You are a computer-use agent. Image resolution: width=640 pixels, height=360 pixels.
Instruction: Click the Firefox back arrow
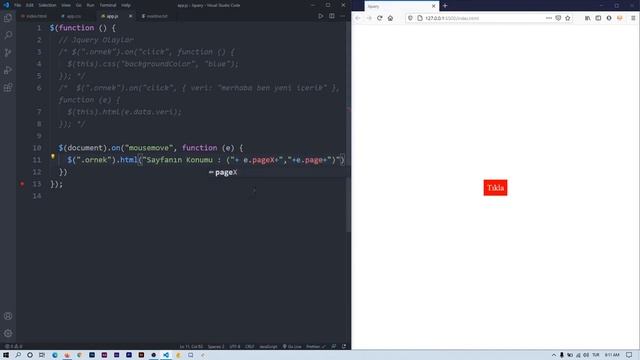pos(358,18)
